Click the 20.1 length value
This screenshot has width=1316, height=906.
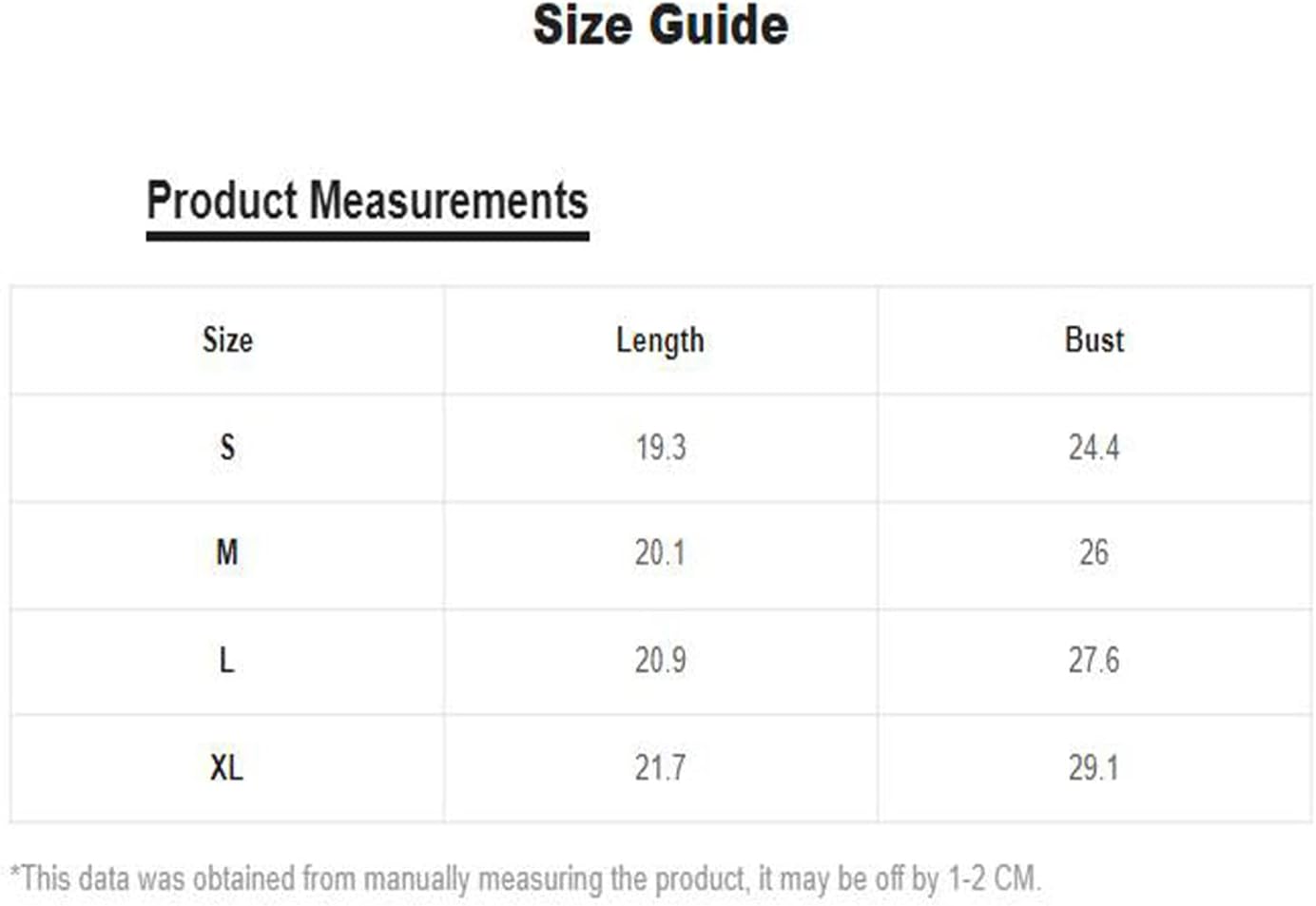point(660,552)
